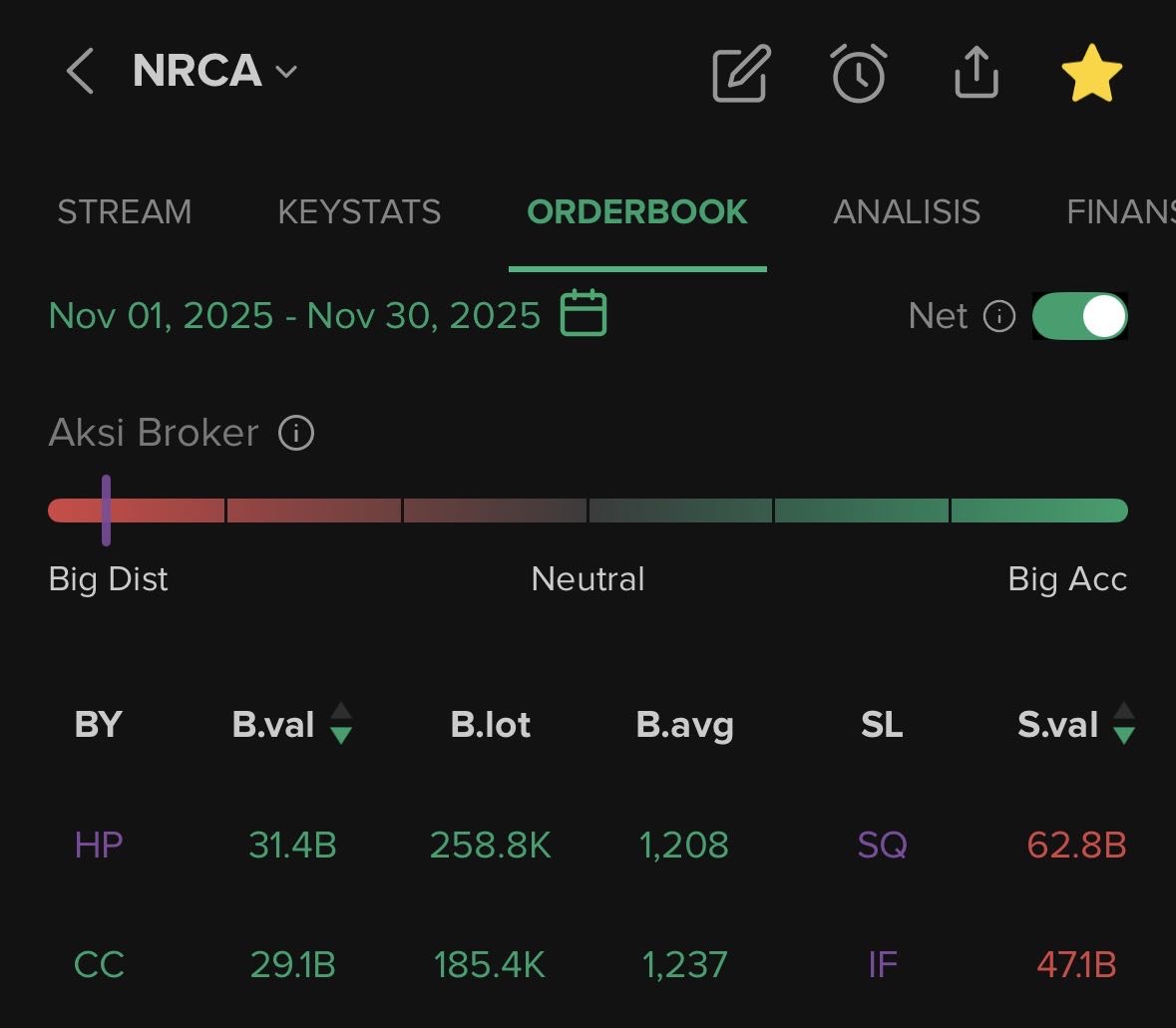Toggle the yellow star watchlist icon
1176x1028 pixels.
pos(1091,73)
